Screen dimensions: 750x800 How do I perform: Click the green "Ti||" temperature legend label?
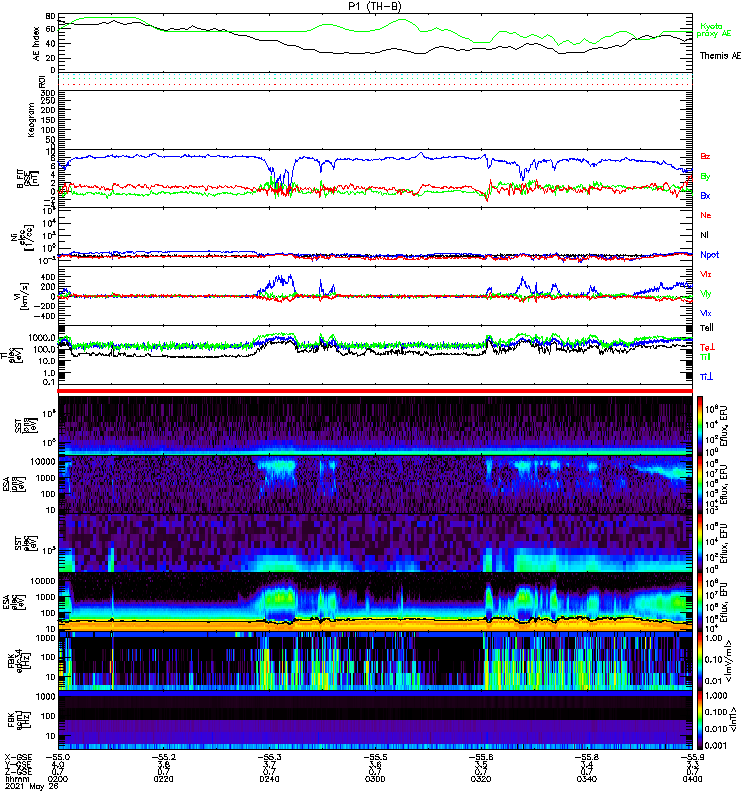pyautogui.click(x=705, y=357)
